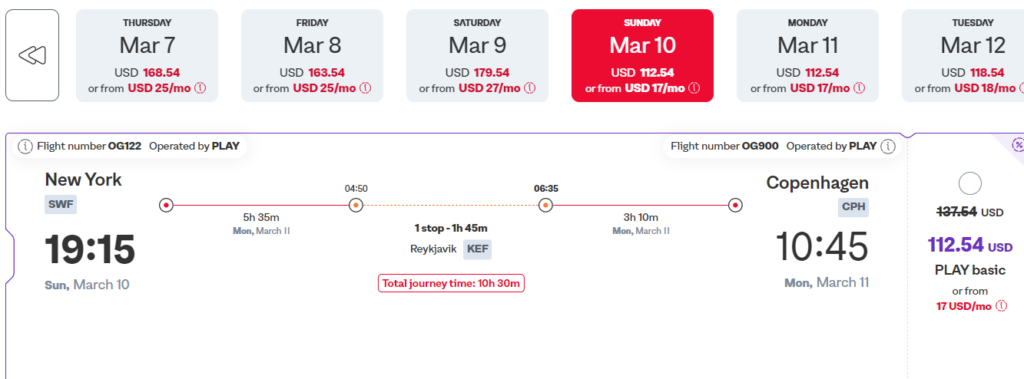This screenshot has width=1024, height=379.
Task: Open info icon on Mar 7 monthly price
Action: coord(200,88)
